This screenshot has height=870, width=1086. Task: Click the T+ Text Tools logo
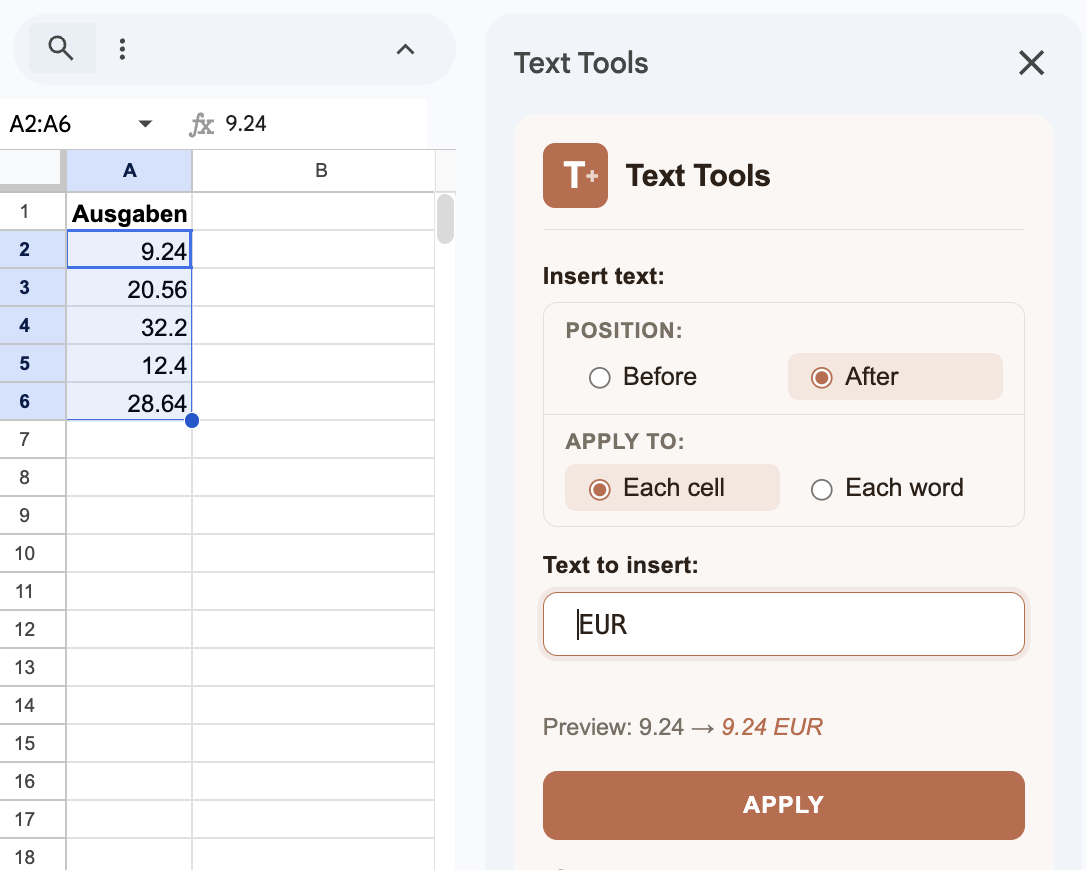coord(575,175)
